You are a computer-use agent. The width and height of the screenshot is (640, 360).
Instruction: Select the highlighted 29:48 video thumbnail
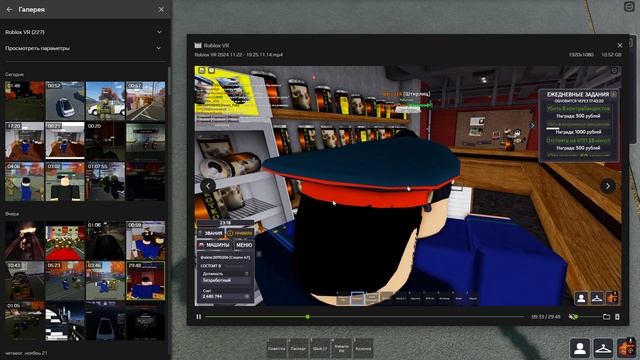coord(146,281)
